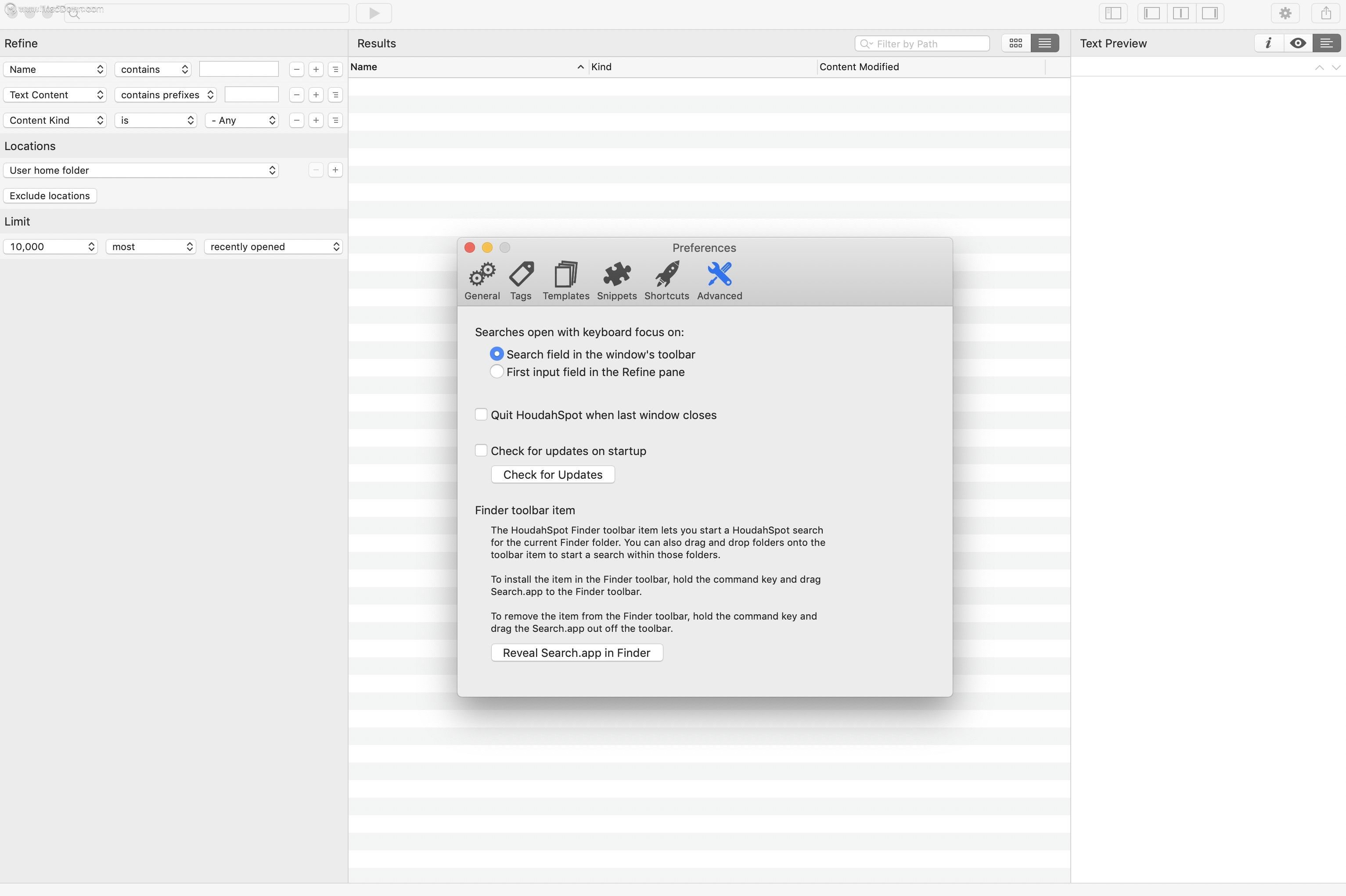Open the Text Content attribute dropdown

pos(55,95)
